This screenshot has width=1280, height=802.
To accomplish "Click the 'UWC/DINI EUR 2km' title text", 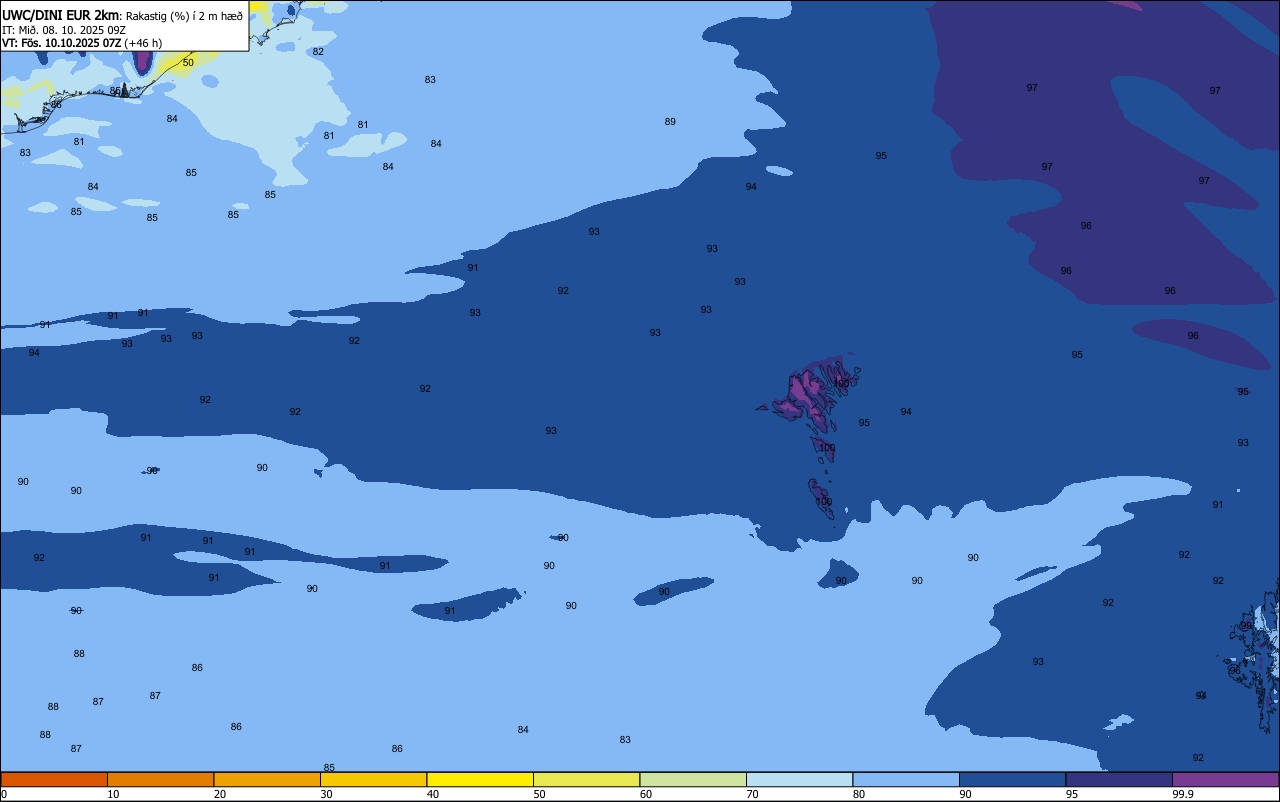I will (60, 15).
